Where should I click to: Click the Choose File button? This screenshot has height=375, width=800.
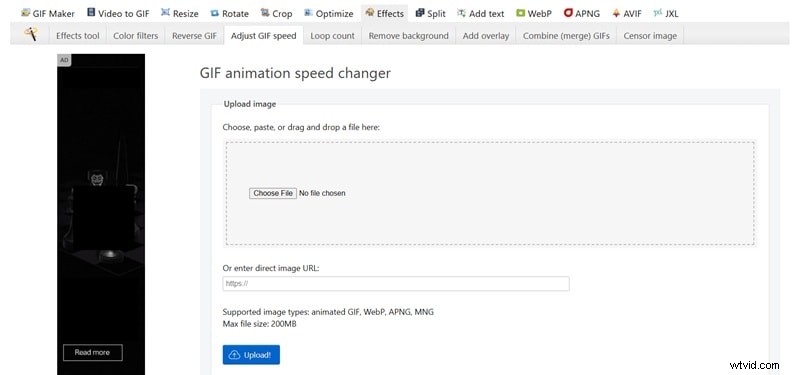click(272, 193)
